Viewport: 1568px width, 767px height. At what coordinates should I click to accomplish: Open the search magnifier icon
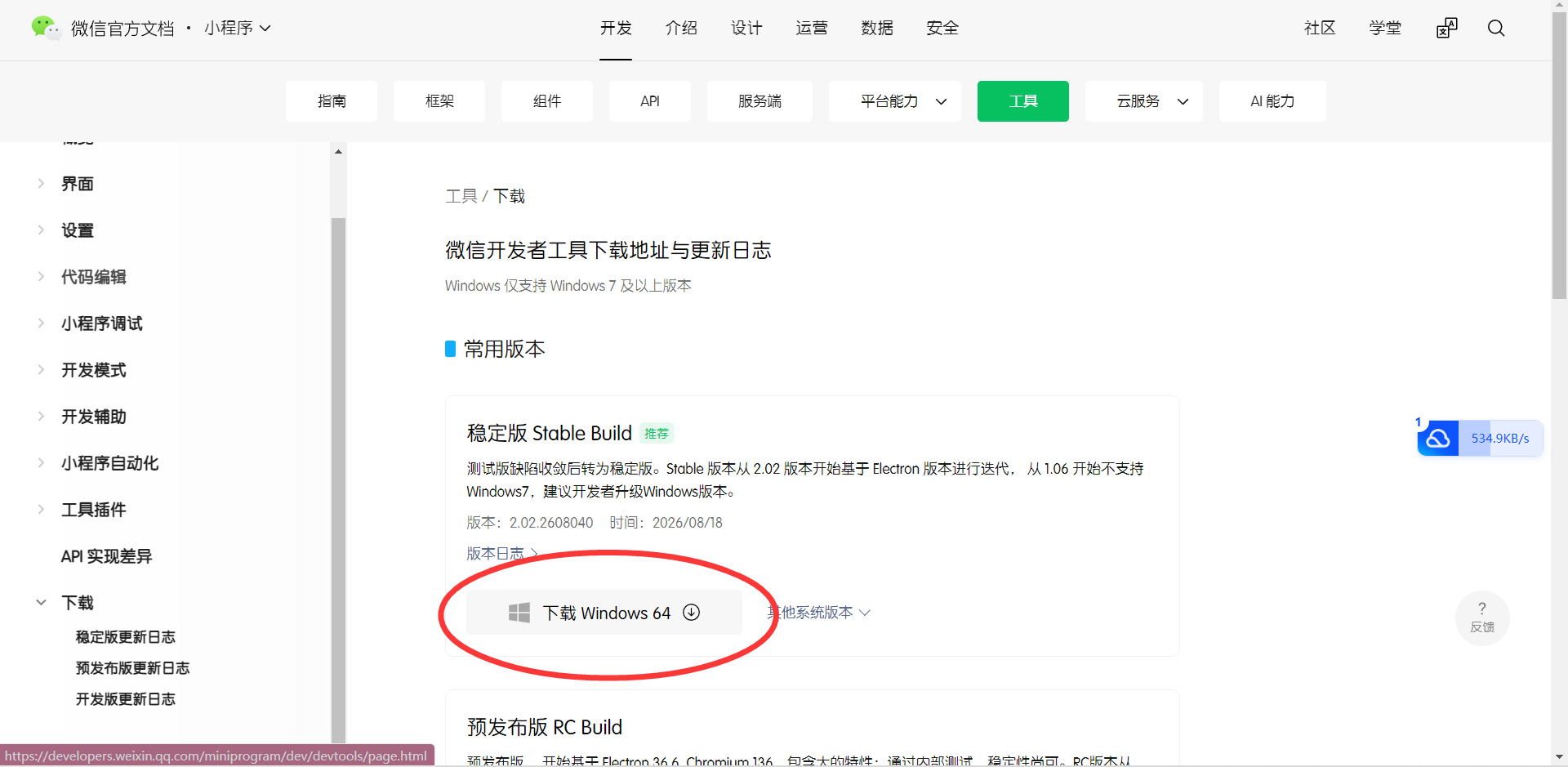click(1496, 29)
